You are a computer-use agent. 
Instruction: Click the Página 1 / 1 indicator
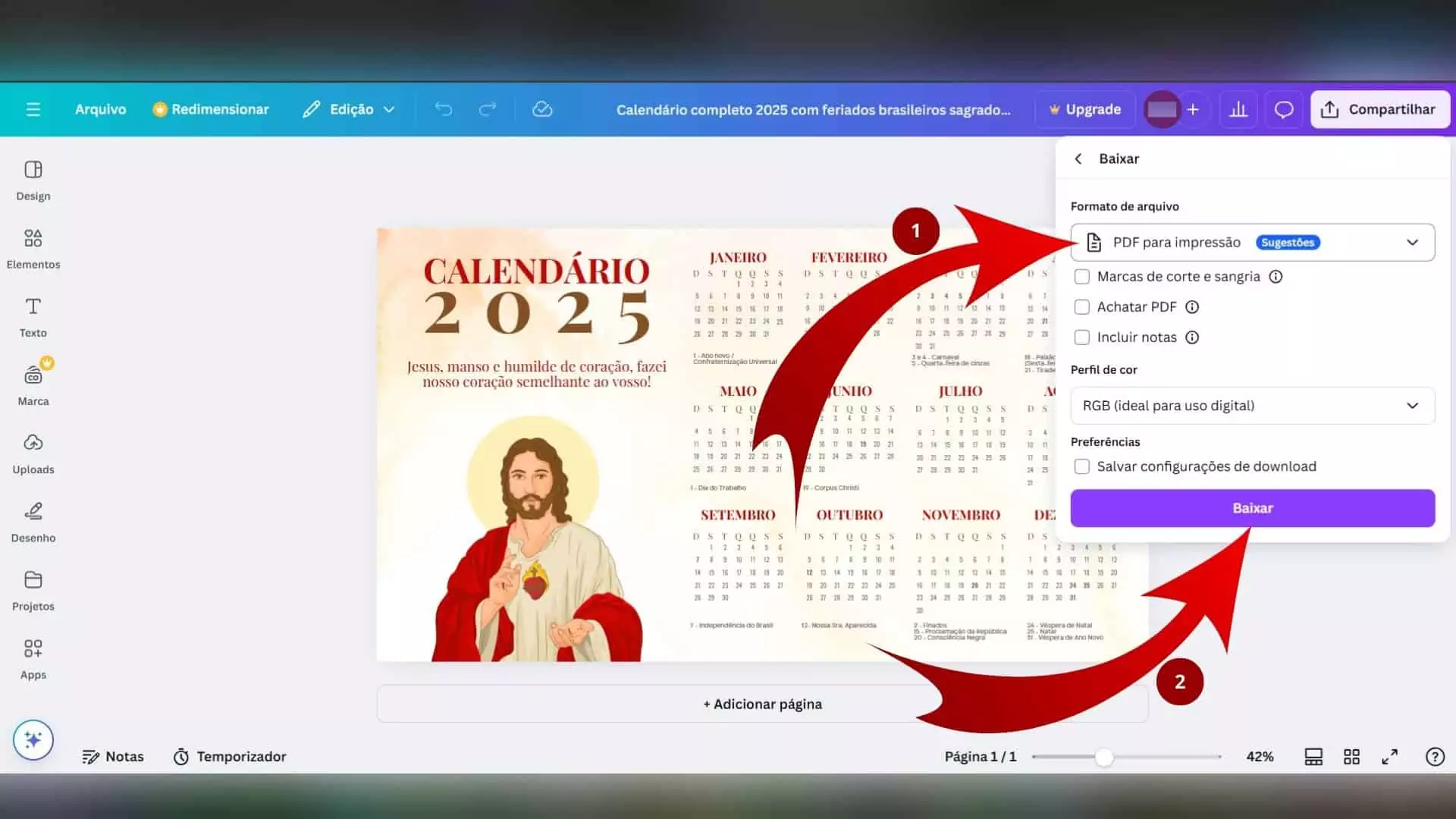(981, 757)
